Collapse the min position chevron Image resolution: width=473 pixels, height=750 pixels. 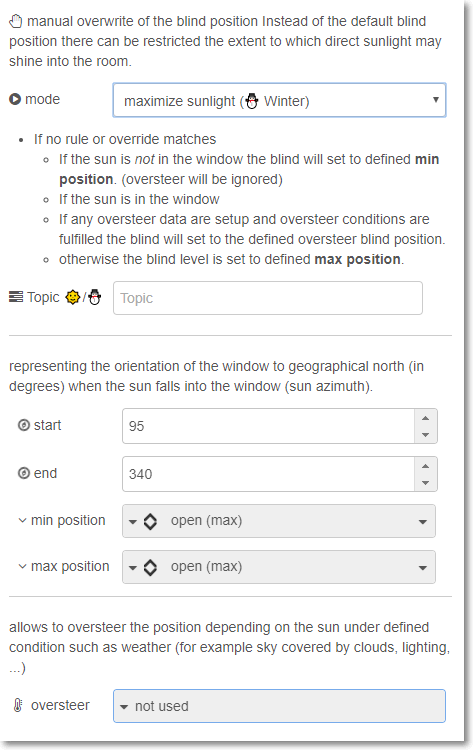tap(22, 520)
